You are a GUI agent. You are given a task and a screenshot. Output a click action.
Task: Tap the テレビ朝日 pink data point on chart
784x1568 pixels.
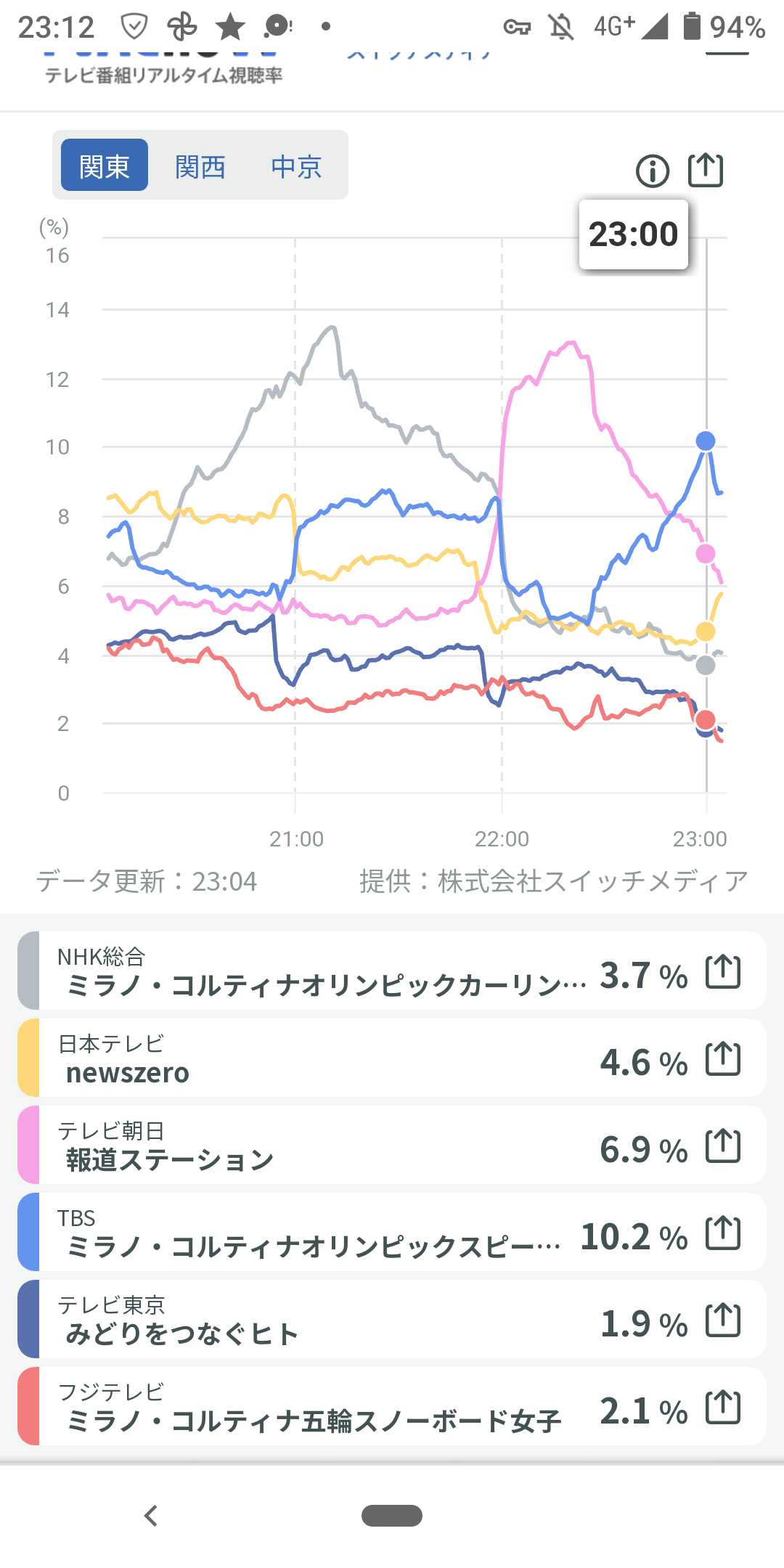pos(706,554)
